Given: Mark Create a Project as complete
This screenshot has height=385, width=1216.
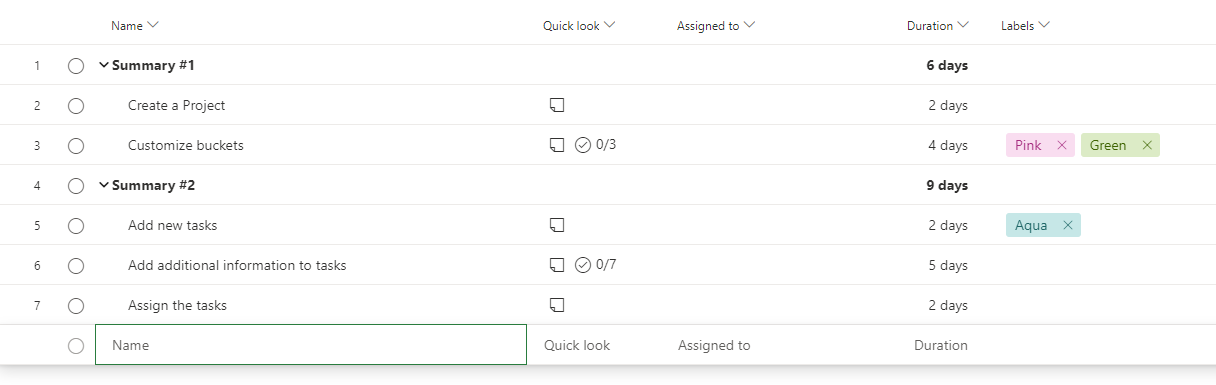Looking at the screenshot, I should 76,105.
